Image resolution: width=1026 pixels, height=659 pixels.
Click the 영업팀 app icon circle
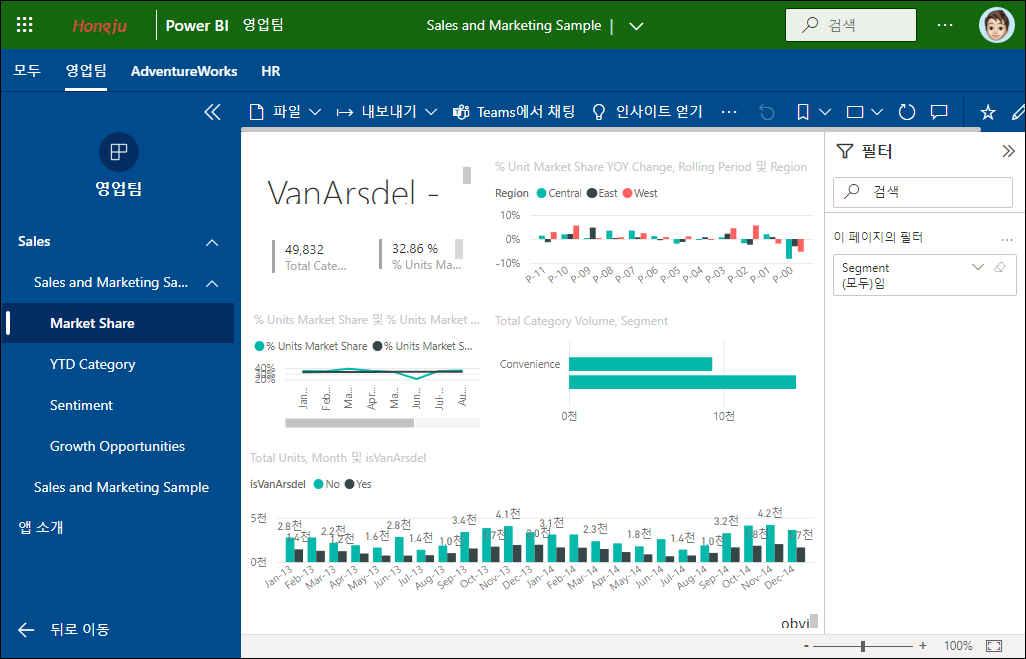(118, 152)
